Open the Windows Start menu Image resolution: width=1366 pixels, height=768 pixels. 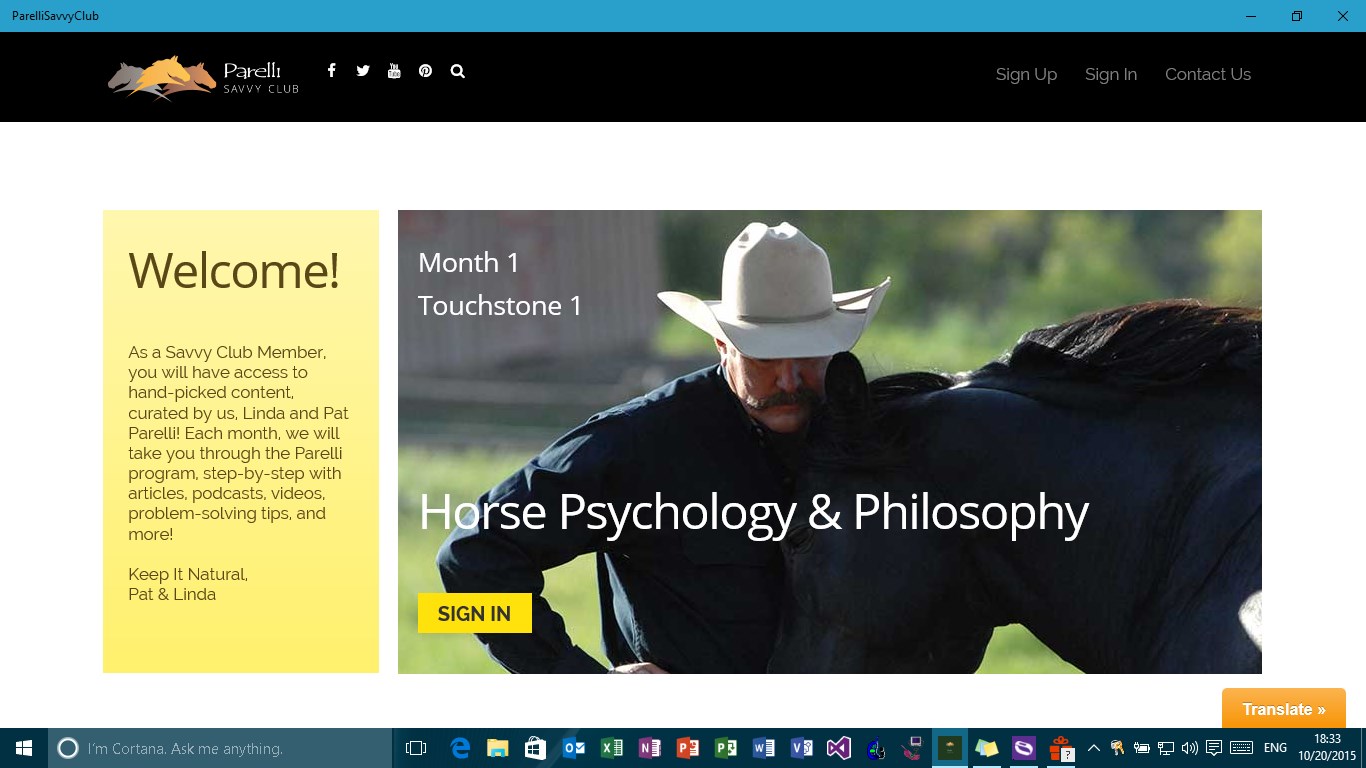pyautogui.click(x=24, y=748)
